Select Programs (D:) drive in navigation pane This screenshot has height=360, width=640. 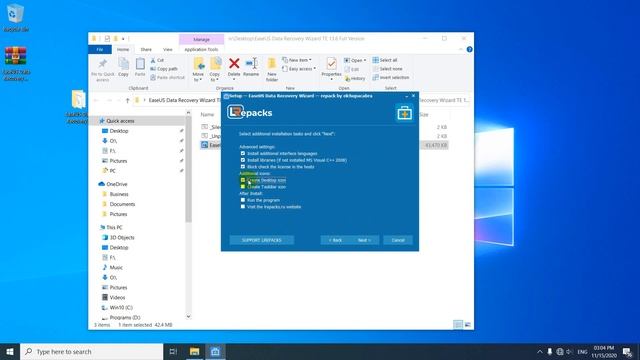124,317
